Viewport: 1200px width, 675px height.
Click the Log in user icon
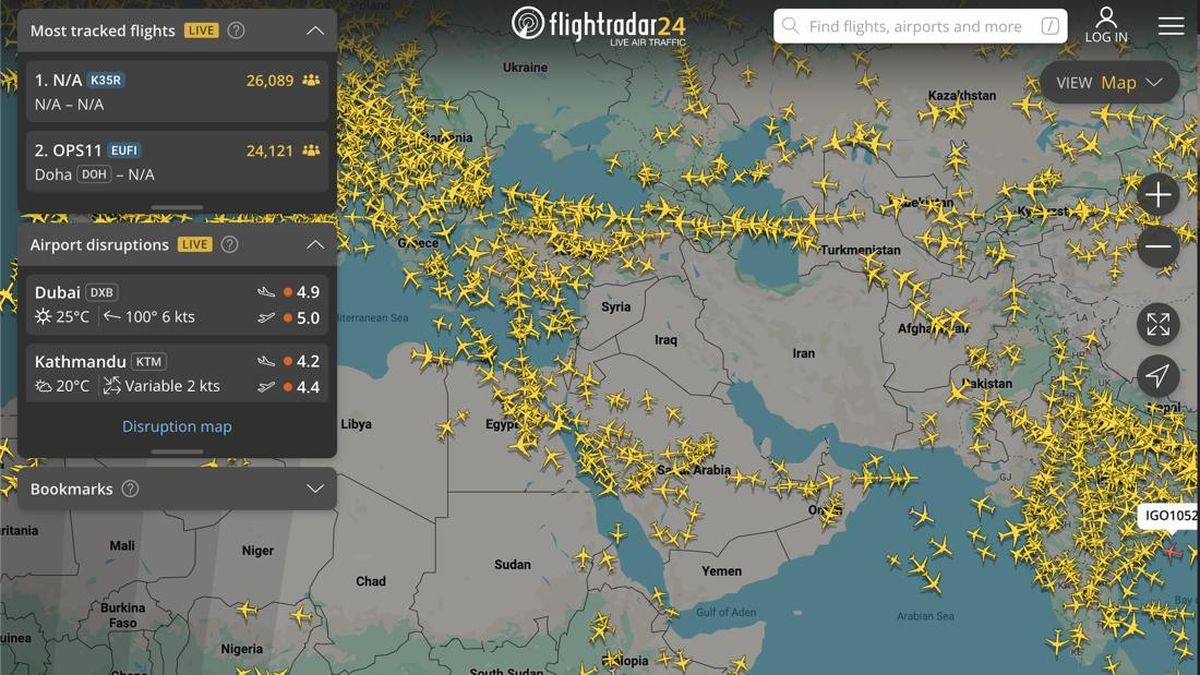tap(1106, 17)
